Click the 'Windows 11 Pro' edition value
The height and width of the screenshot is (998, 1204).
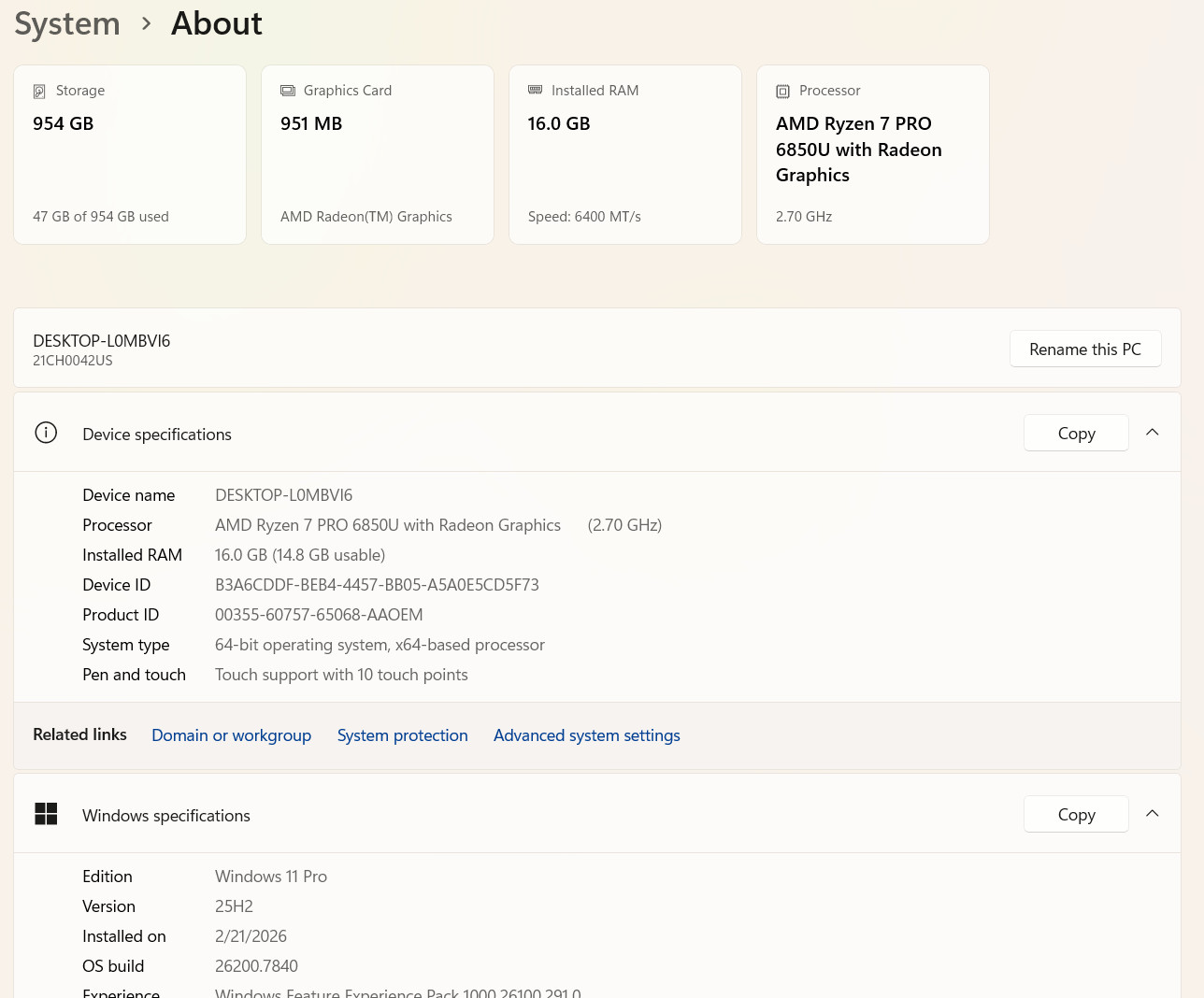tap(271, 877)
